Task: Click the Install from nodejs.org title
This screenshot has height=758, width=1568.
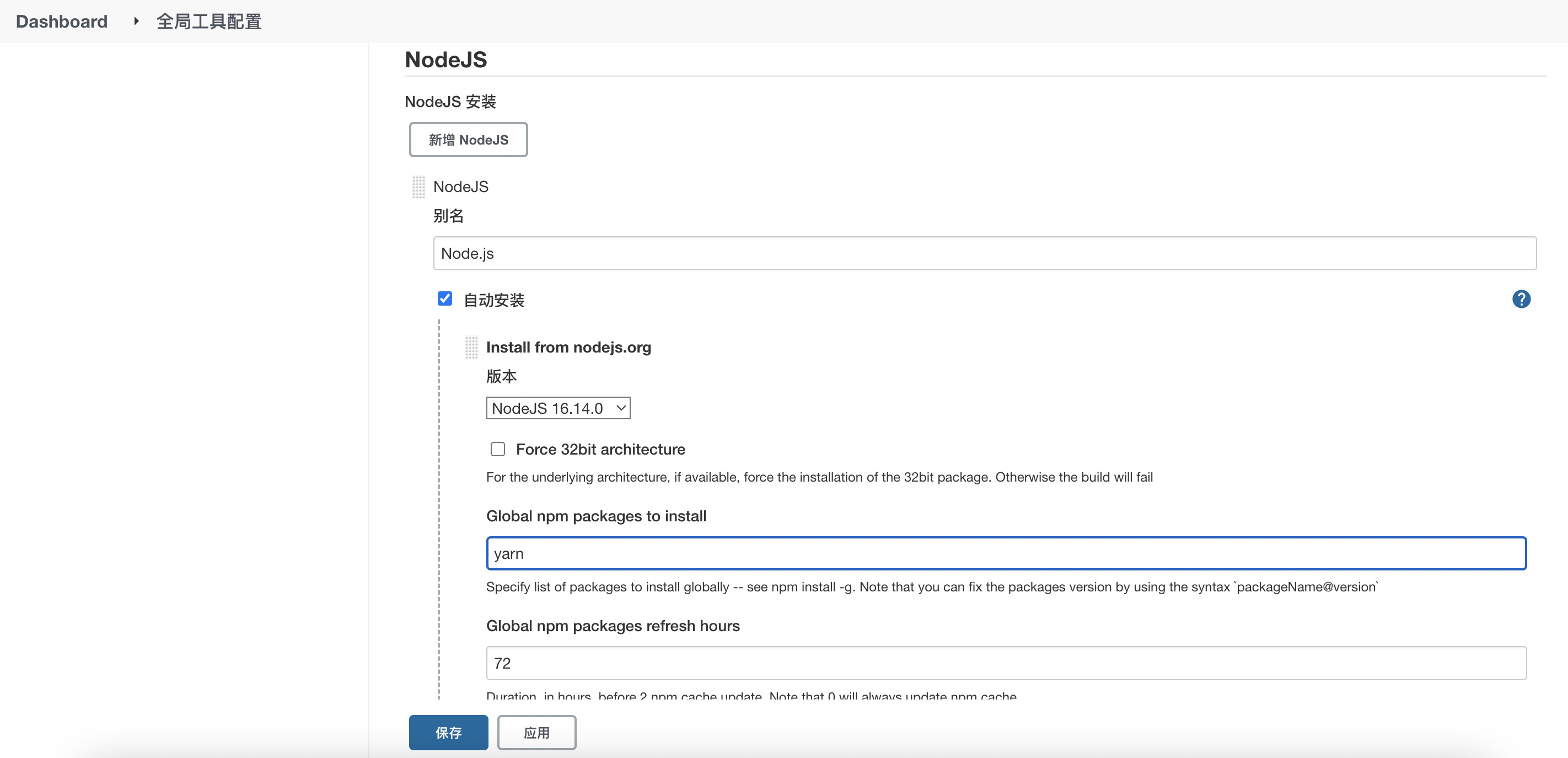Action: (568, 347)
